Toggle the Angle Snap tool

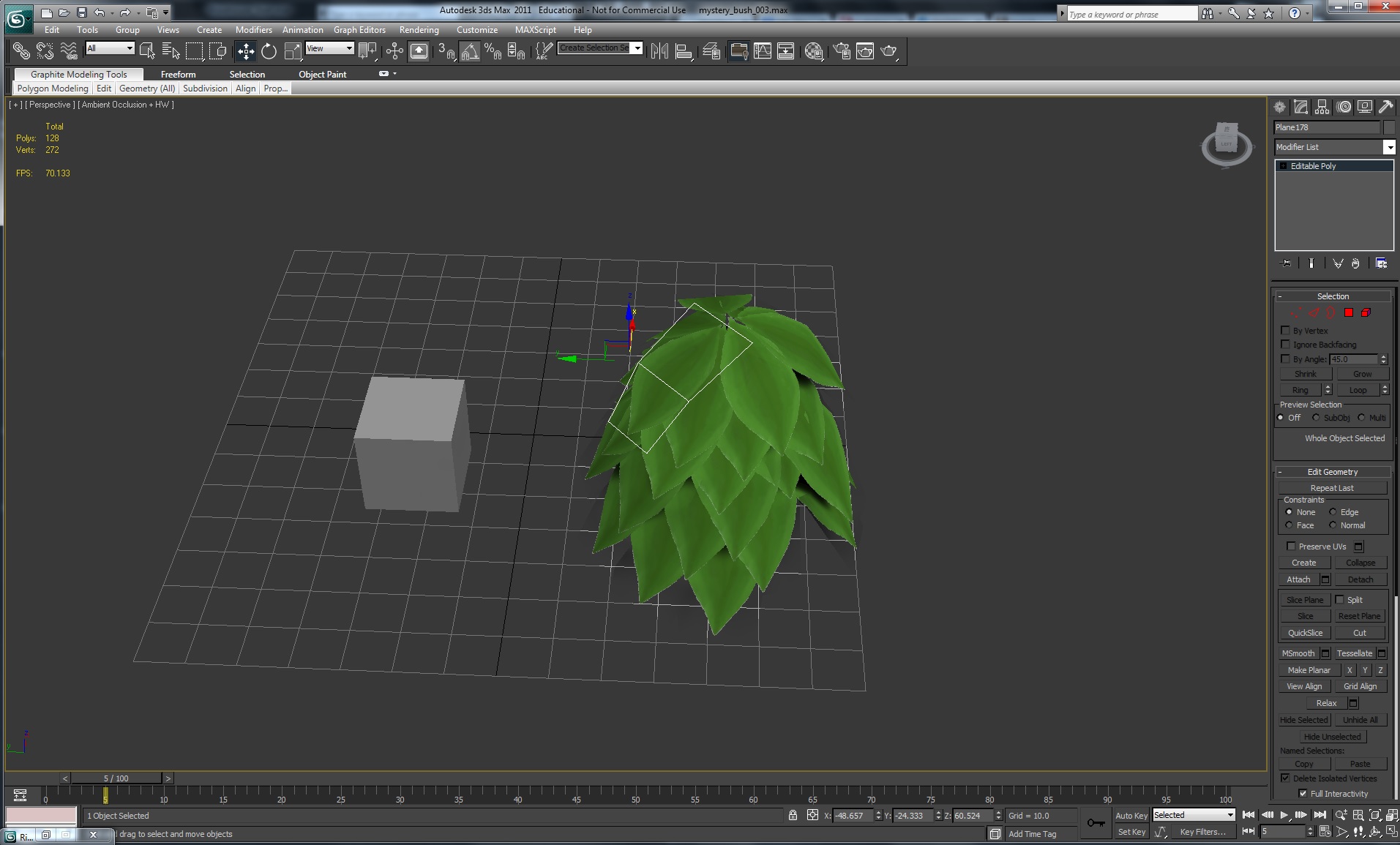tap(470, 50)
